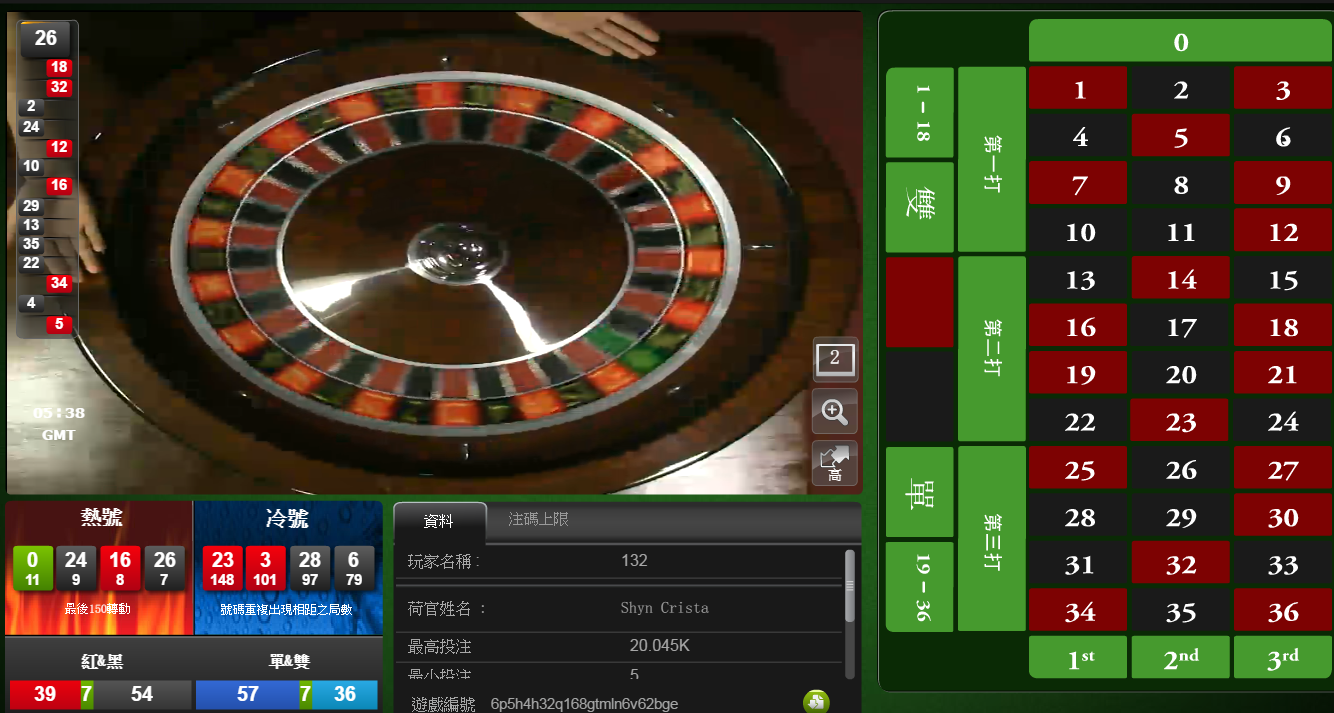Change video quality with the 高 icon
This screenshot has height=713, width=1334.
[x=835, y=462]
